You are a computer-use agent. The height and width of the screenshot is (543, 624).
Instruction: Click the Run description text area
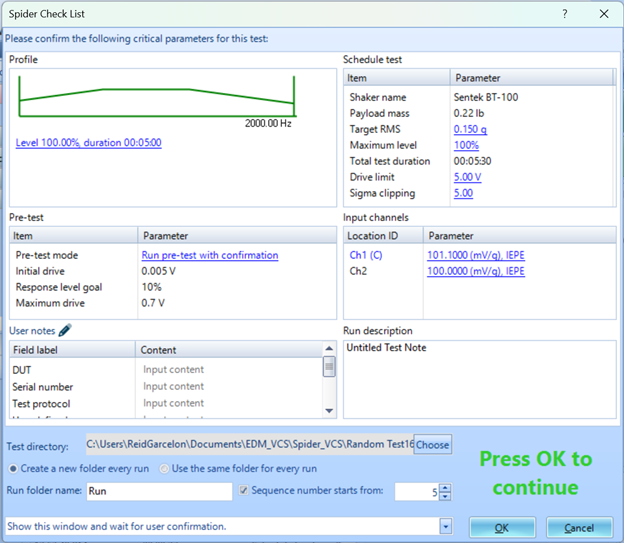point(479,380)
